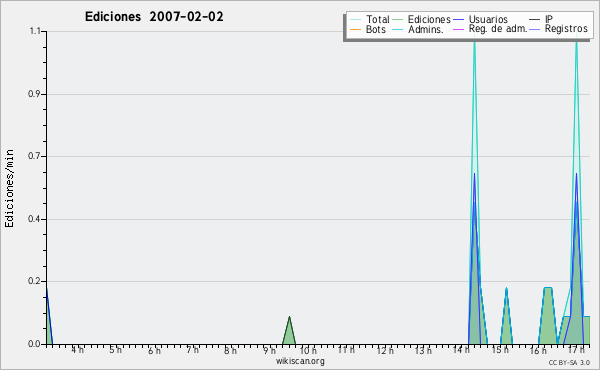Viewport: 600px width, 370px height.
Task: Click the Total legend entry
Action: [x=370, y=19]
